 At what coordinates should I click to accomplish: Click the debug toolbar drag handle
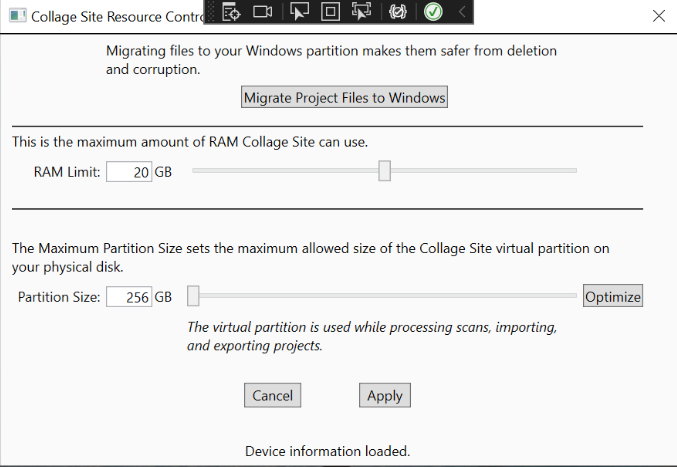click(210, 12)
